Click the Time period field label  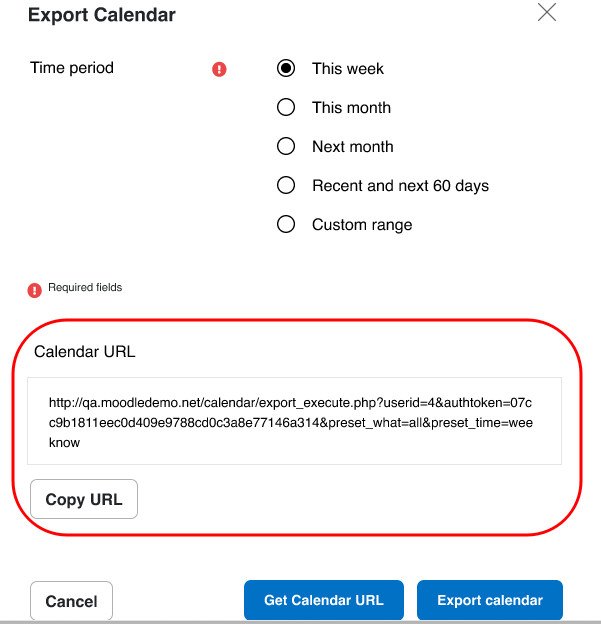point(72,68)
